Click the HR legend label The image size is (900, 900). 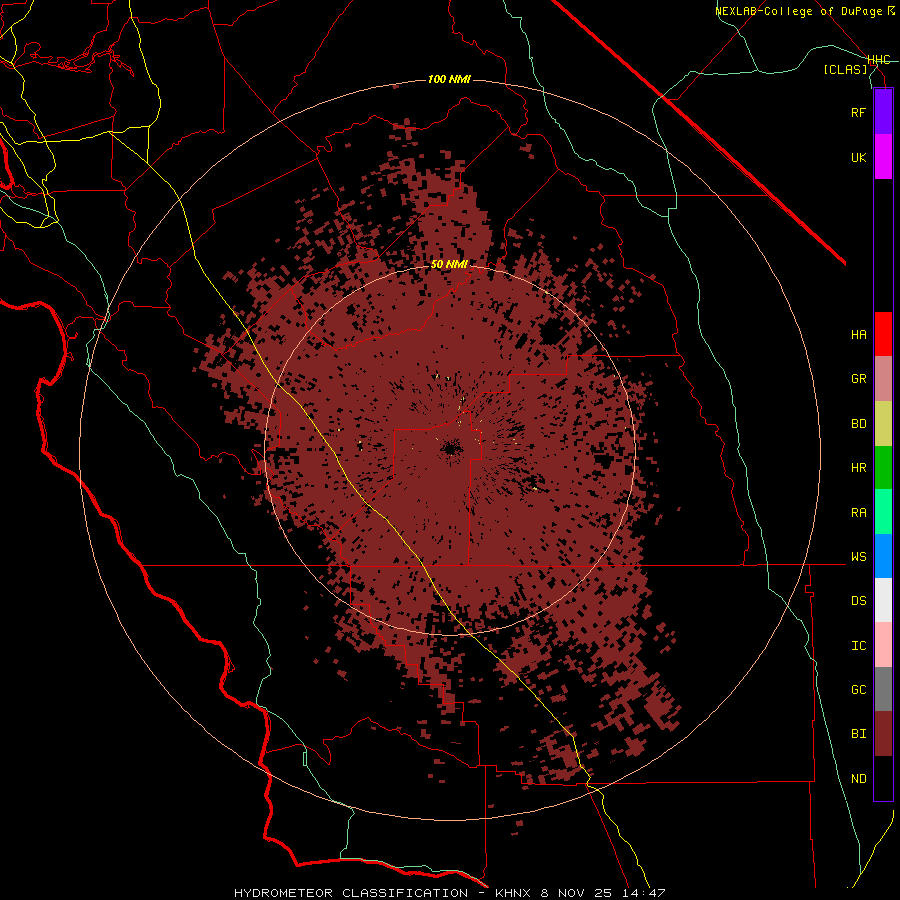858,468
